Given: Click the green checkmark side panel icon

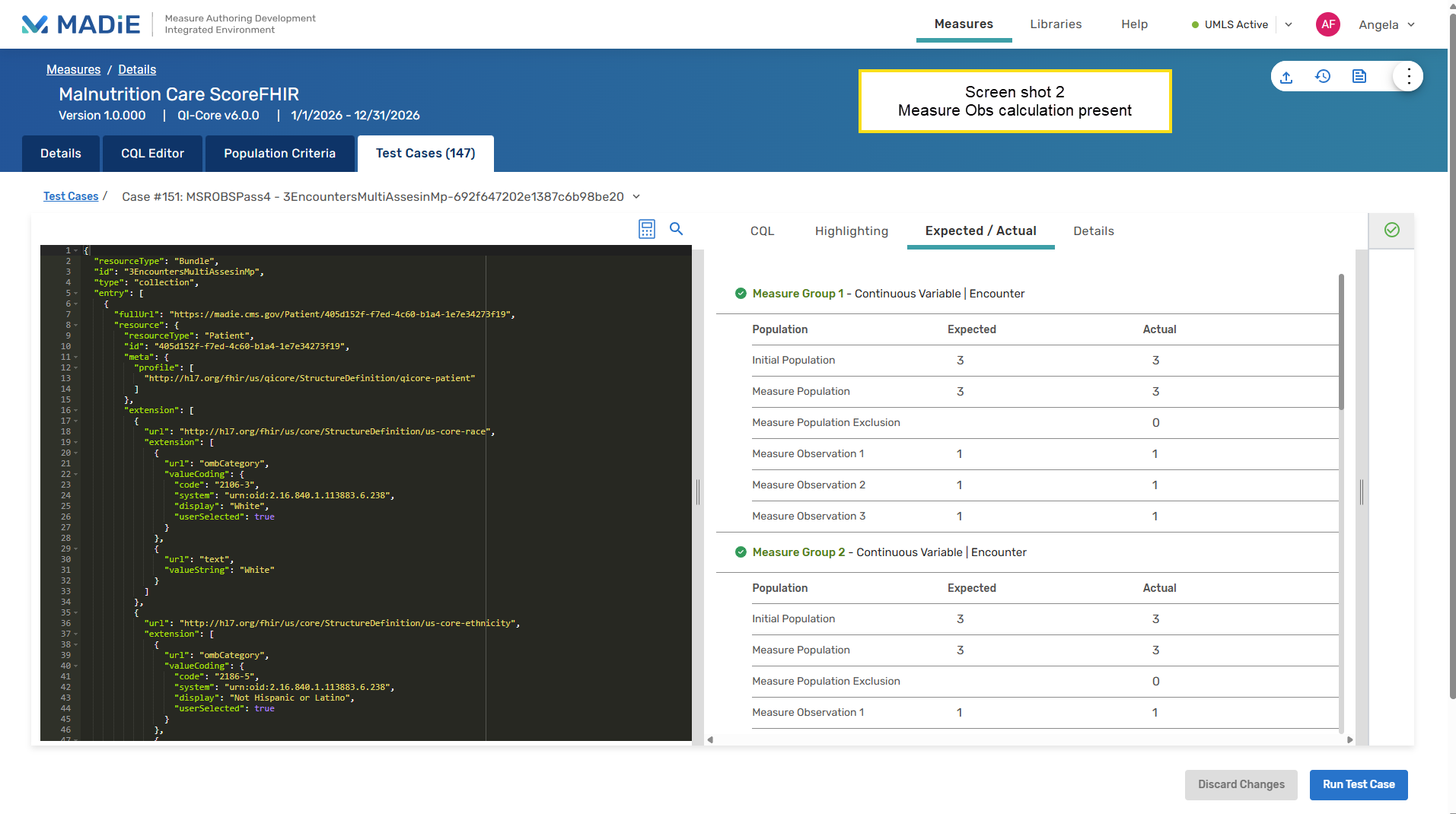Looking at the screenshot, I should click(1391, 231).
